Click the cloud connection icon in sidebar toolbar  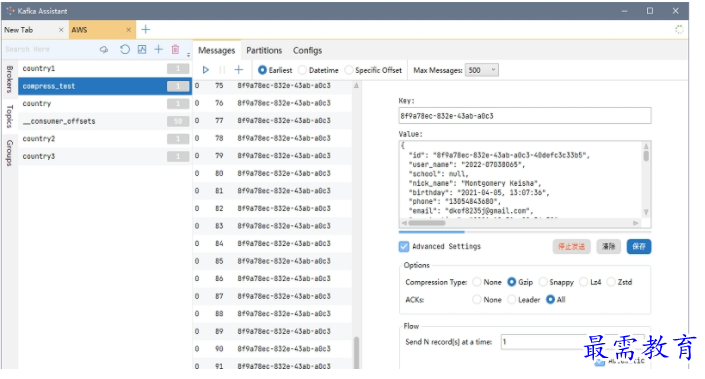[x=104, y=49]
